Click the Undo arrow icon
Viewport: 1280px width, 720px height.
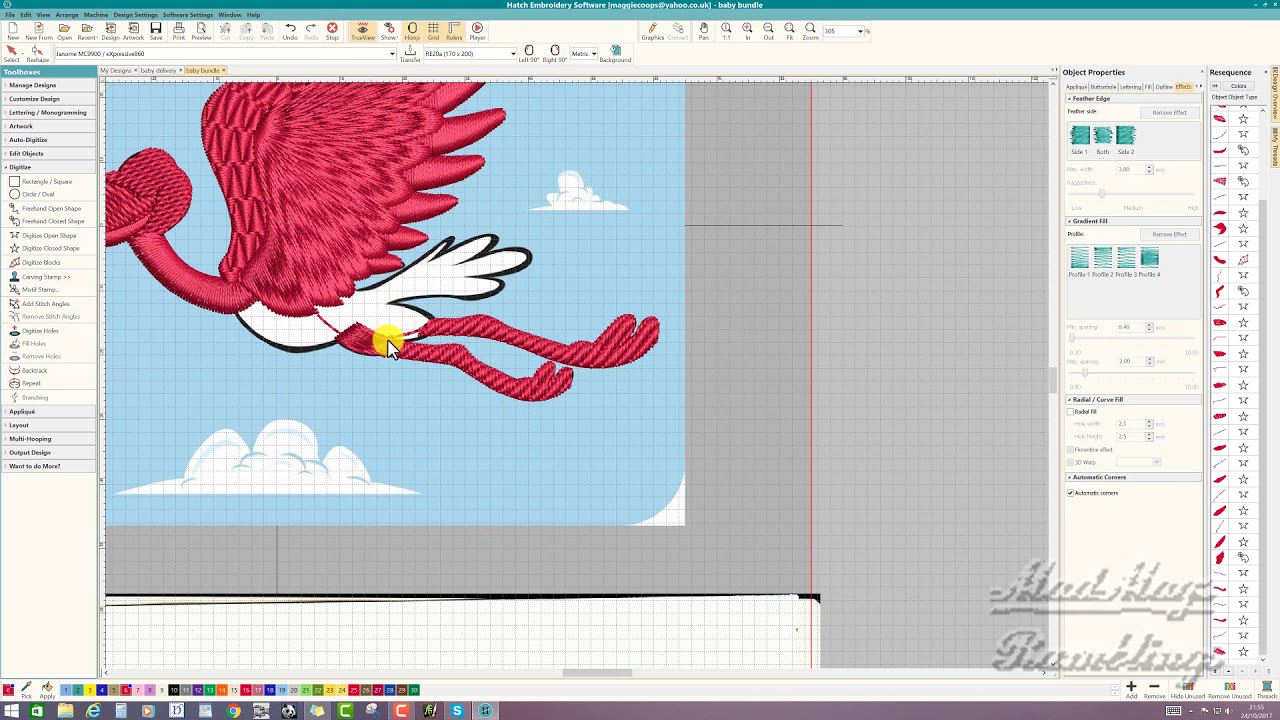click(290, 30)
